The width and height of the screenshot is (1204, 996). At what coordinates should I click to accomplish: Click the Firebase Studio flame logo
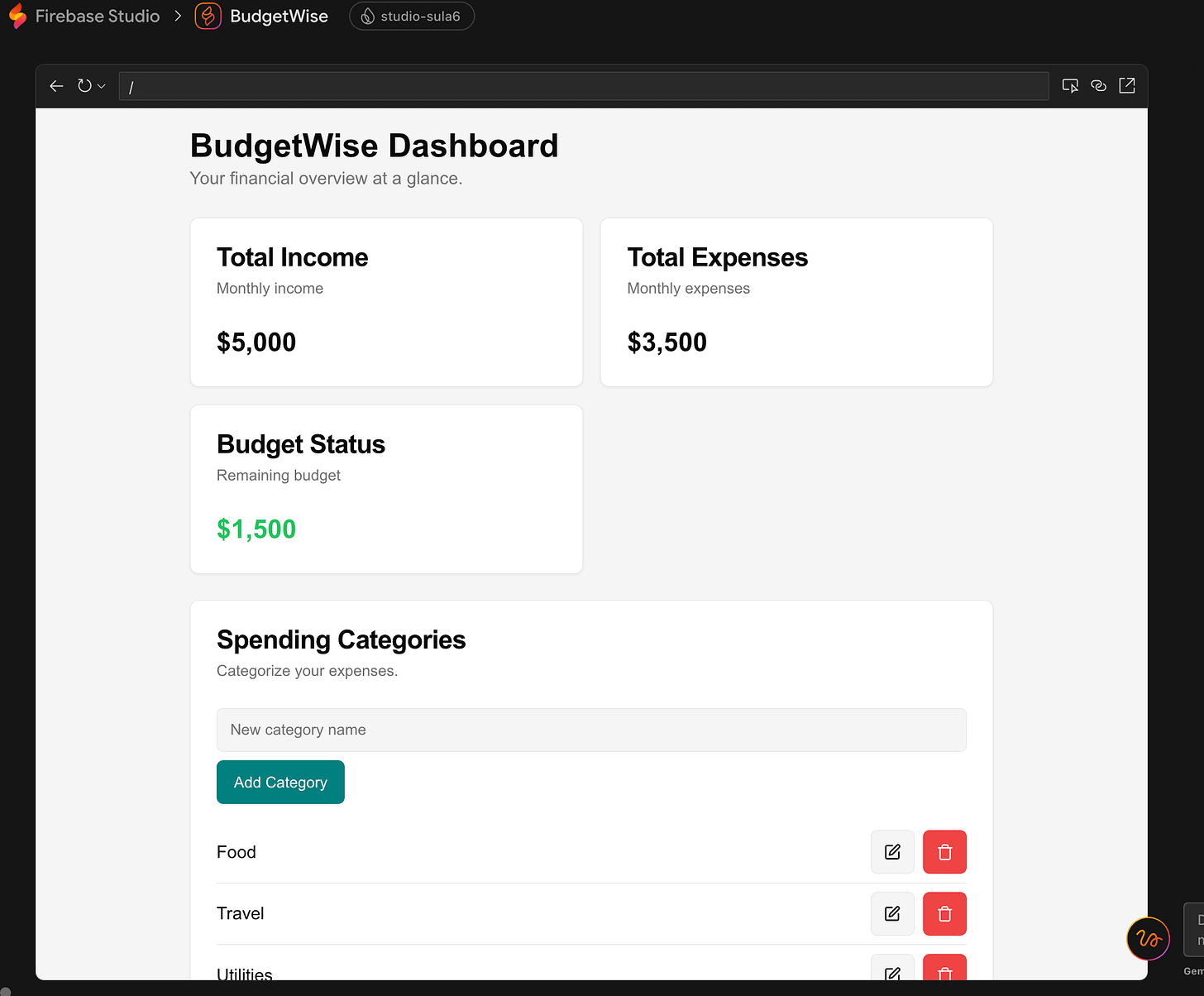coord(17,16)
